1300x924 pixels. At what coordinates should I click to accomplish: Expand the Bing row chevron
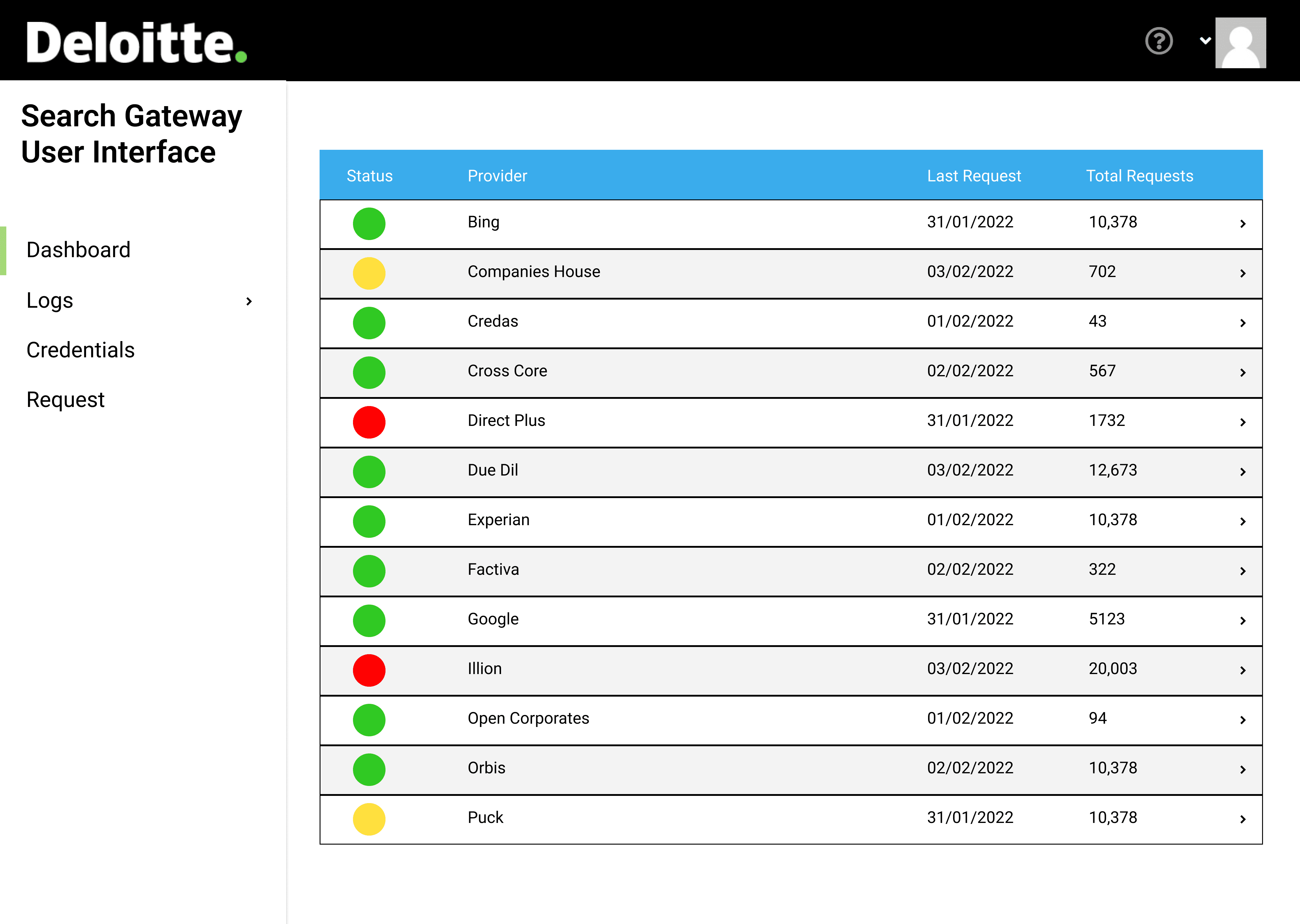tap(1243, 223)
